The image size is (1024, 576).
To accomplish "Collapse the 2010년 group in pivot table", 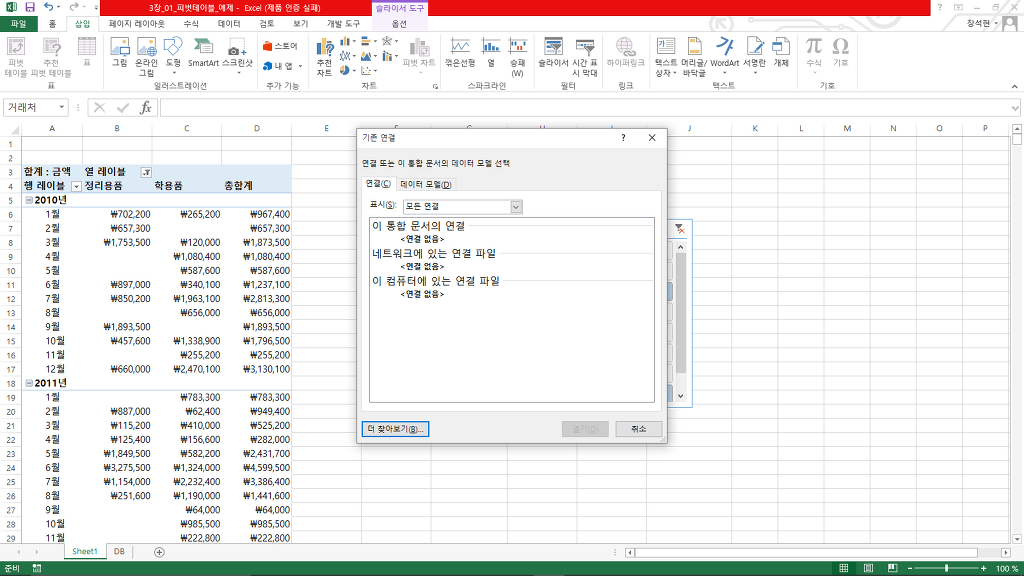I will click(29, 200).
